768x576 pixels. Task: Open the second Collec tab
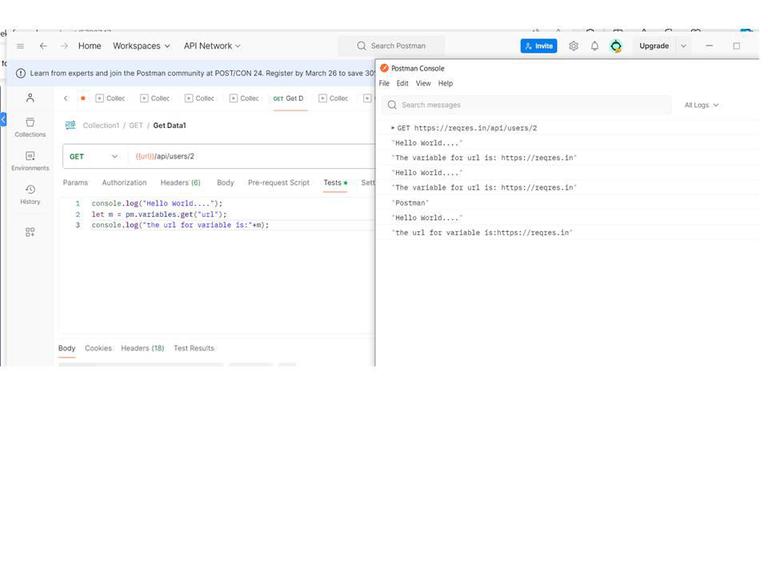click(x=155, y=98)
